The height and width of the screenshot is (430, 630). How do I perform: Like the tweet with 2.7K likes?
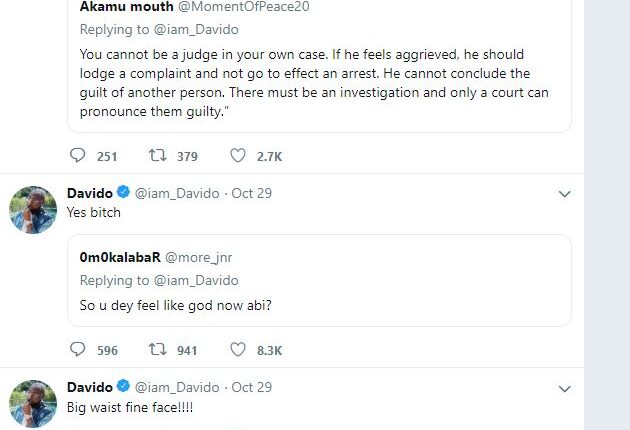click(x=238, y=156)
